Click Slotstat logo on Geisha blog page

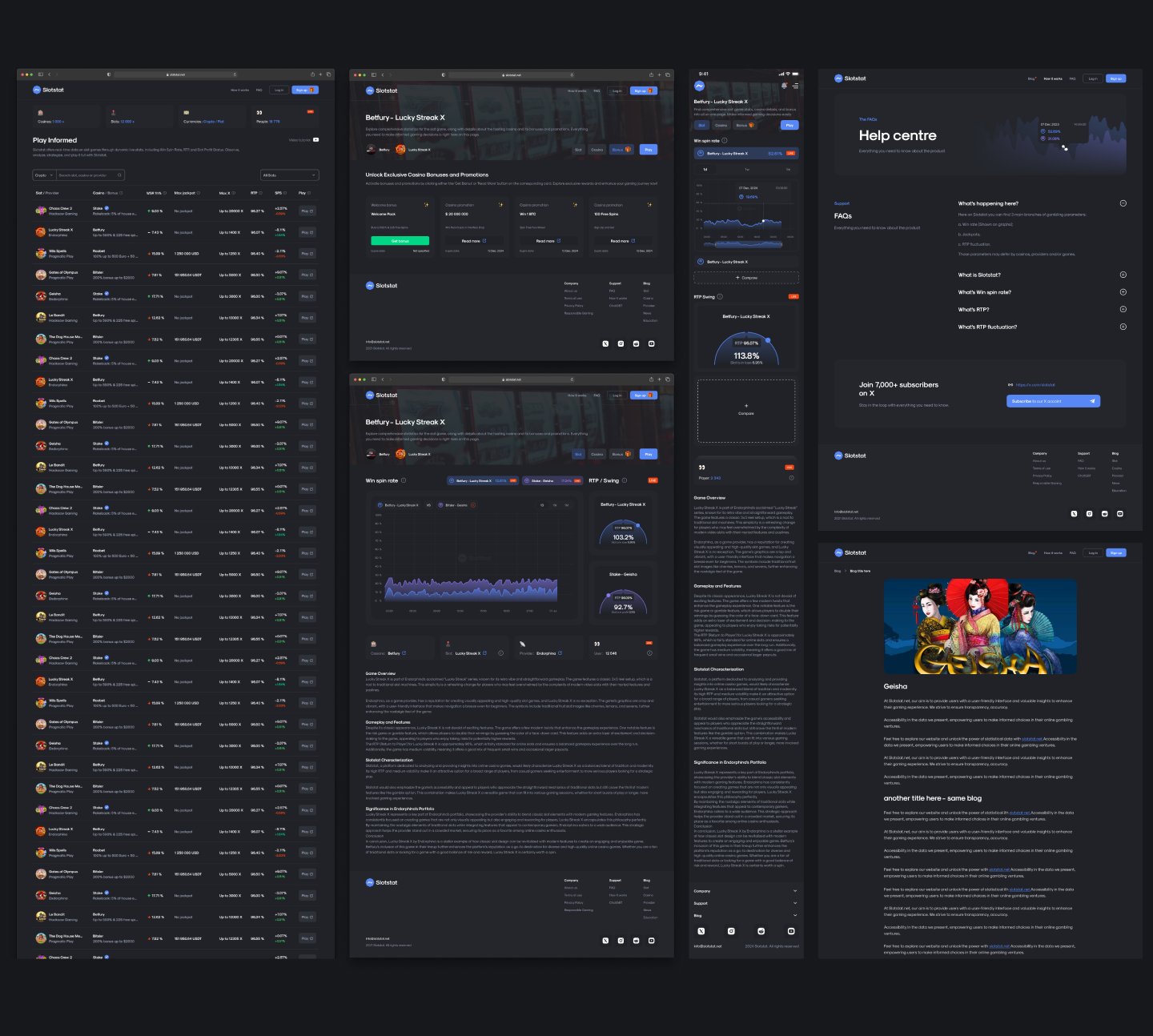tap(850, 552)
